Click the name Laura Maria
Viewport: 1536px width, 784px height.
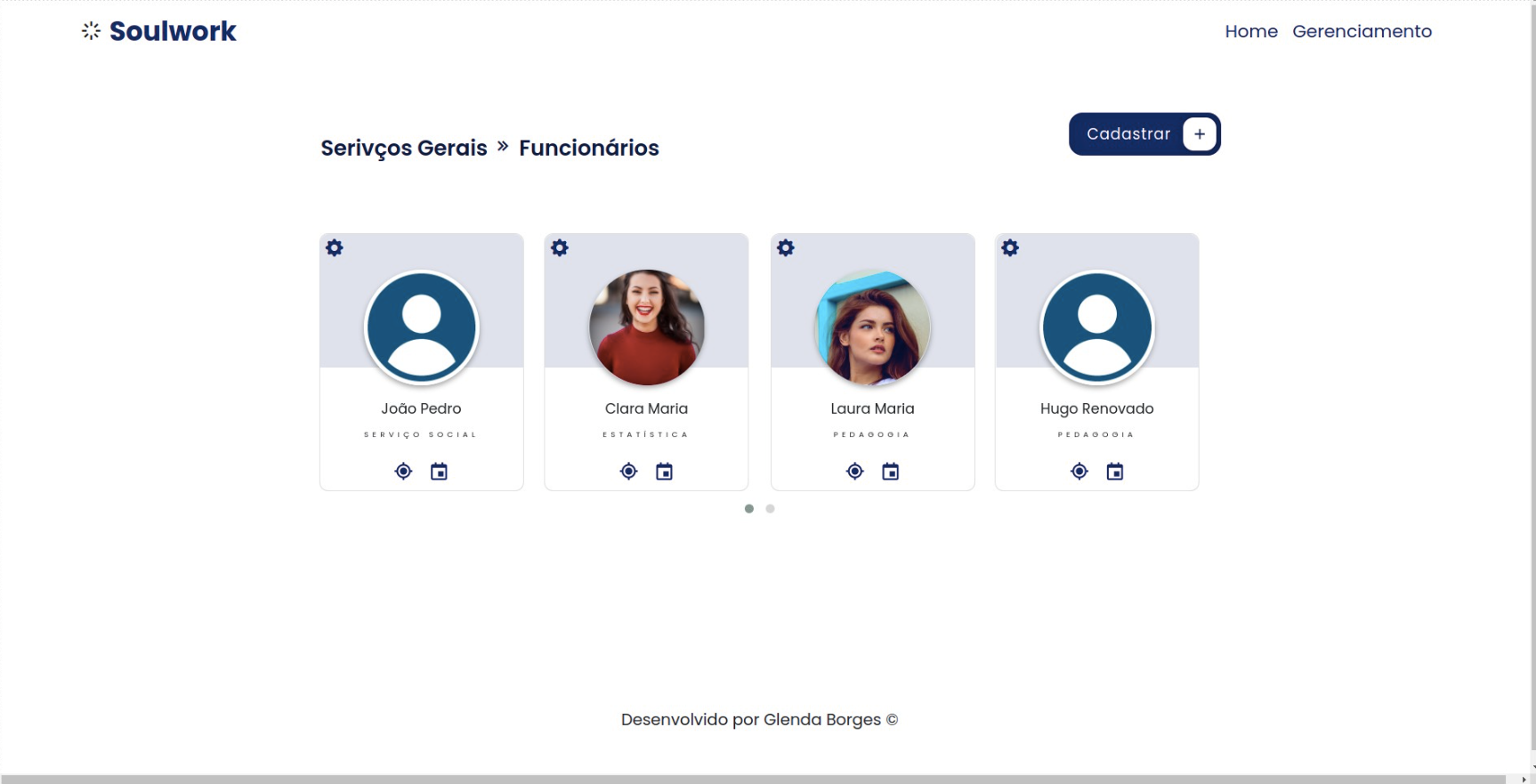(x=872, y=408)
